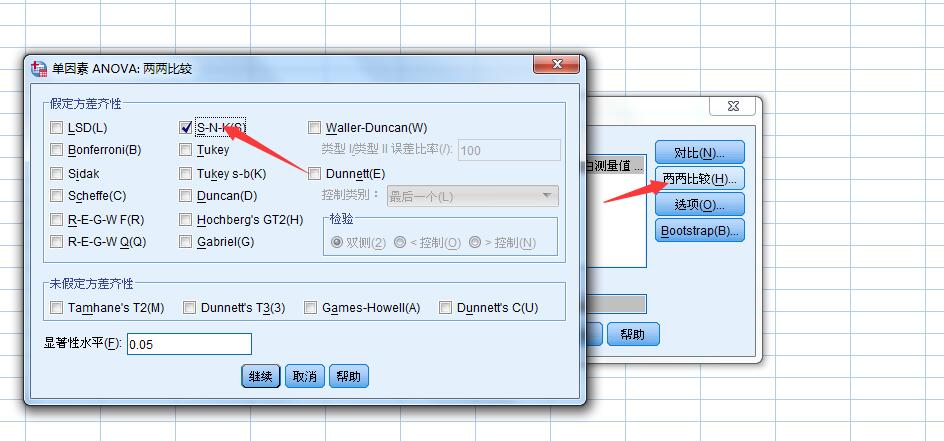The height and width of the screenshot is (441, 944).
Task: Check the Tukey s-b(K) option
Action: [x=185, y=174]
